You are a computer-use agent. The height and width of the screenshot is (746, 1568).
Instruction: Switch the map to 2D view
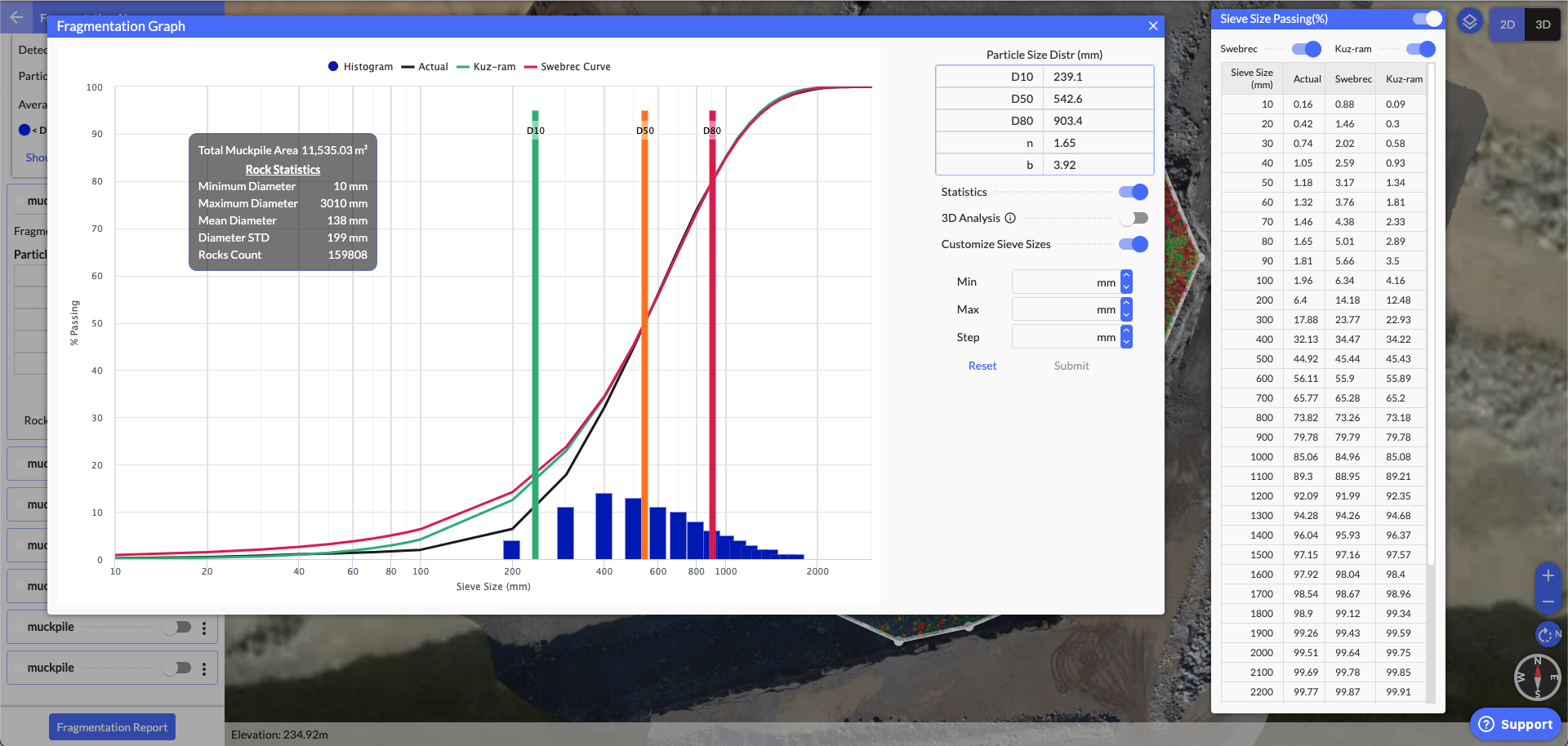pyautogui.click(x=1507, y=24)
